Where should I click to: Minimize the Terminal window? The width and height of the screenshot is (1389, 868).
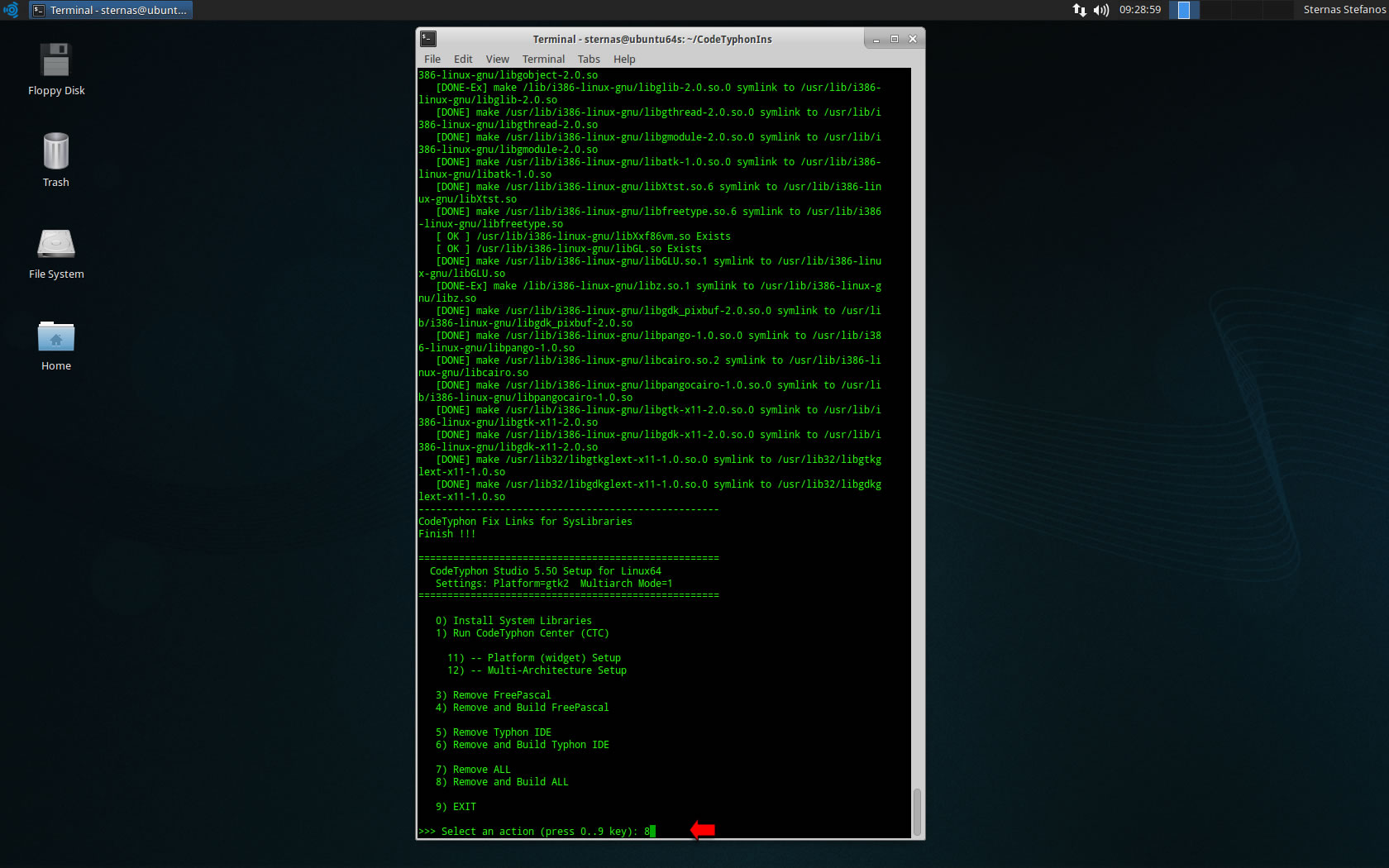(876, 39)
